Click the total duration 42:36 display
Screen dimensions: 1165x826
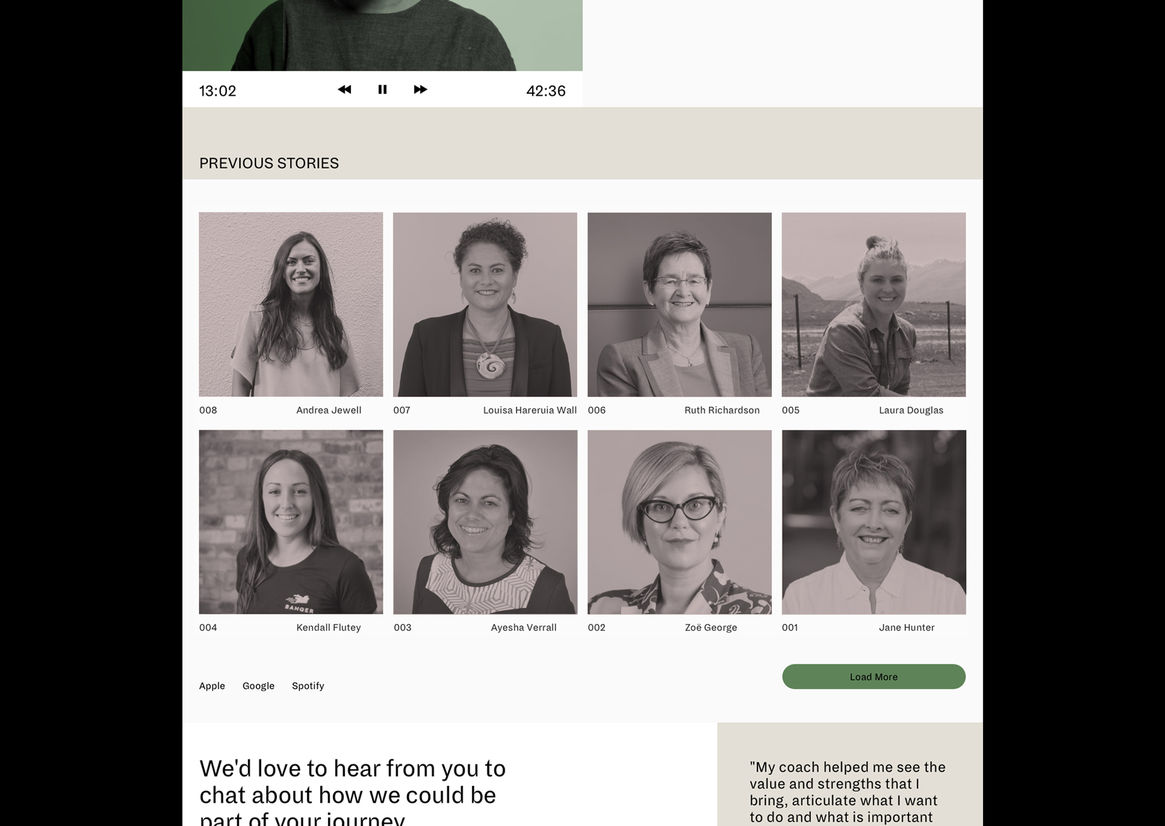pyautogui.click(x=546, y=91)
